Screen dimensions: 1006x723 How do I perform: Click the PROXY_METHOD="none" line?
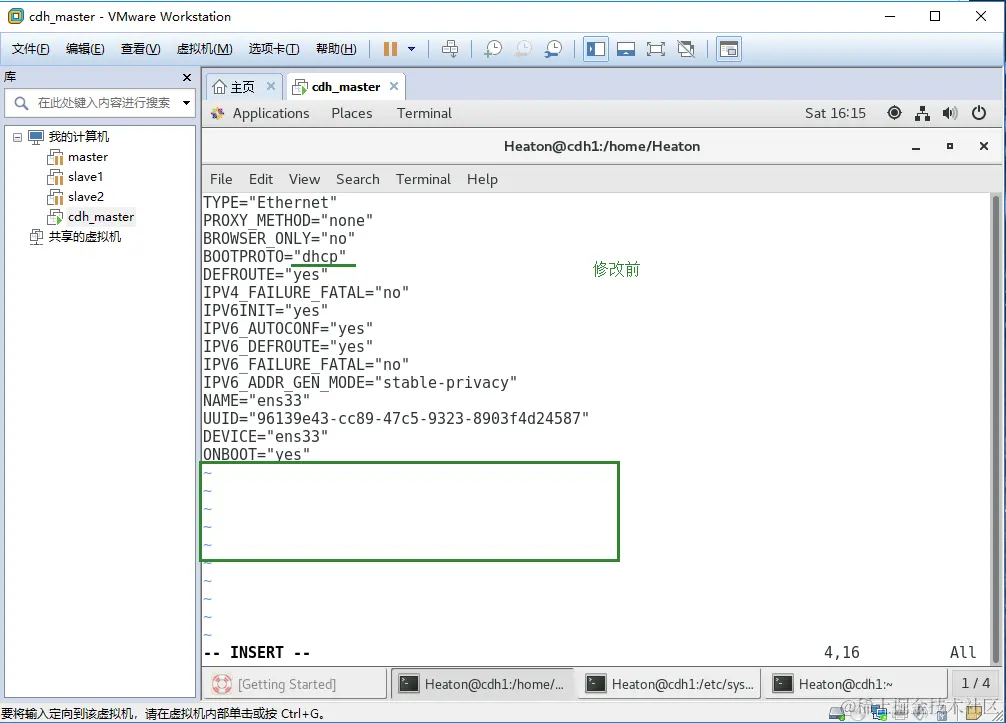pyautogui.click(x=288, y=221)
